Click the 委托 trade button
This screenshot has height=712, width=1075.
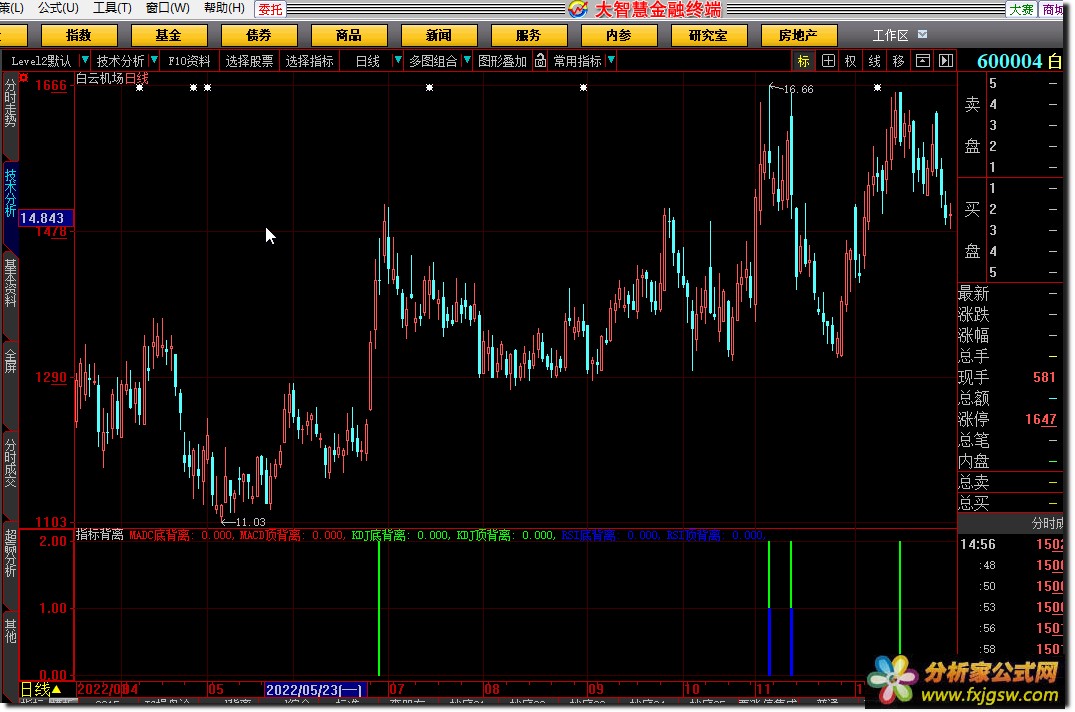pos(270,9)
